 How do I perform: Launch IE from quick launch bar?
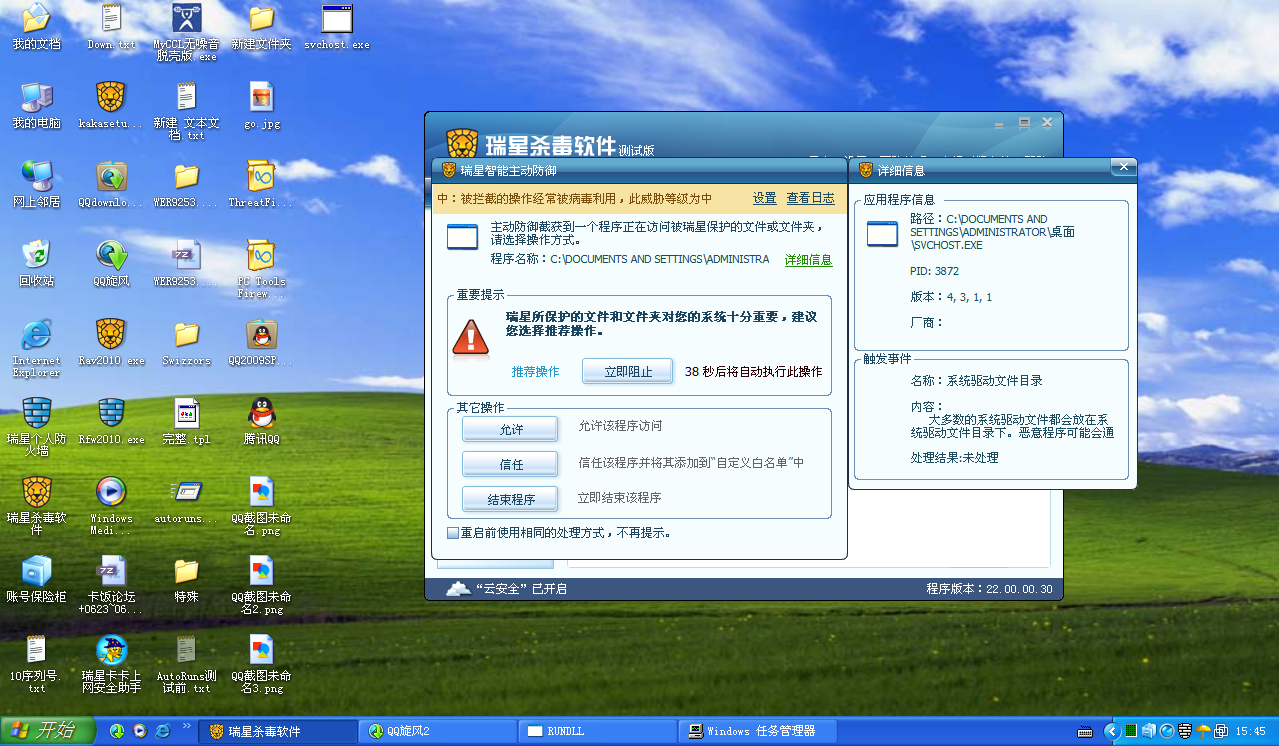(x=162, y=731)
